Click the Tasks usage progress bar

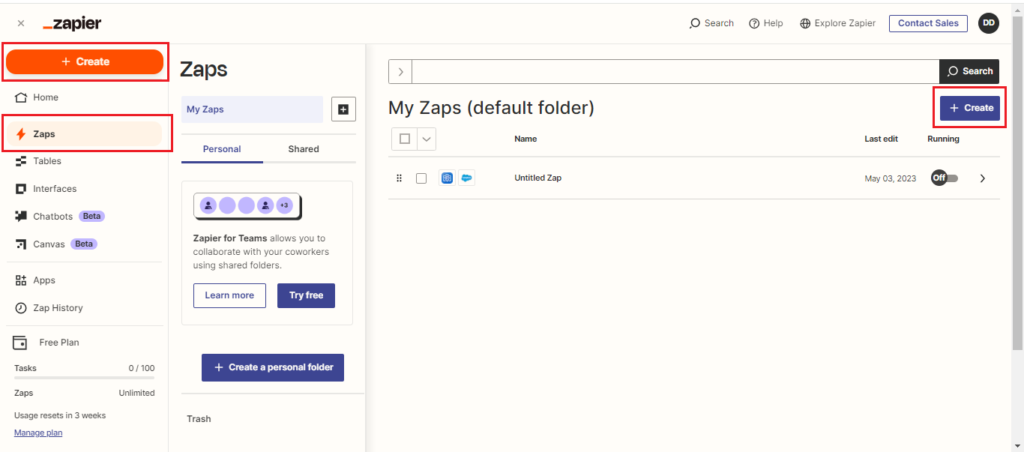point(84,378)
